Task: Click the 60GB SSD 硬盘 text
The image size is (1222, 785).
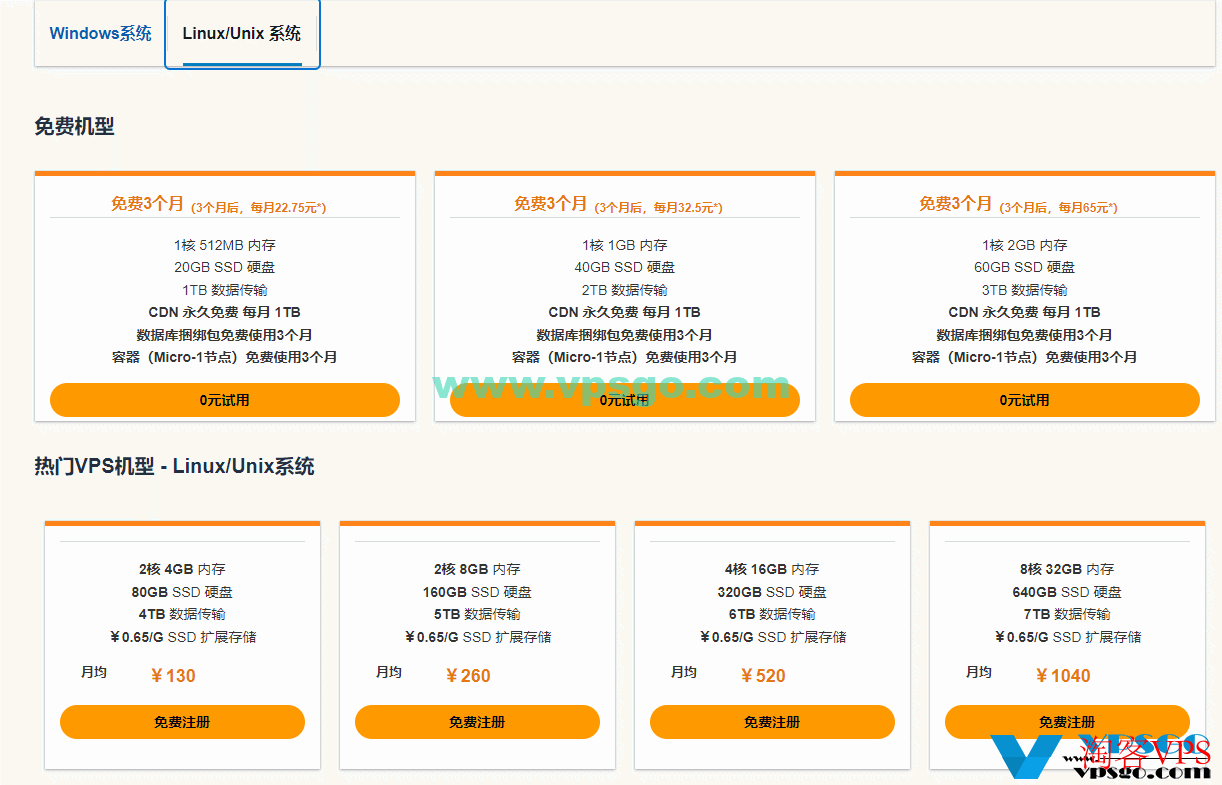Action: [x=1025, y=267]
